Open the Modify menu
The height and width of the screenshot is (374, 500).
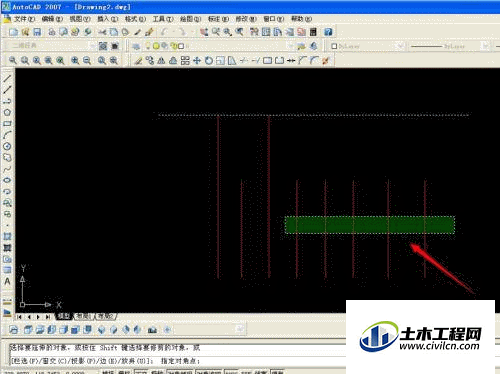pyautogui.click(x=246, y=19)
